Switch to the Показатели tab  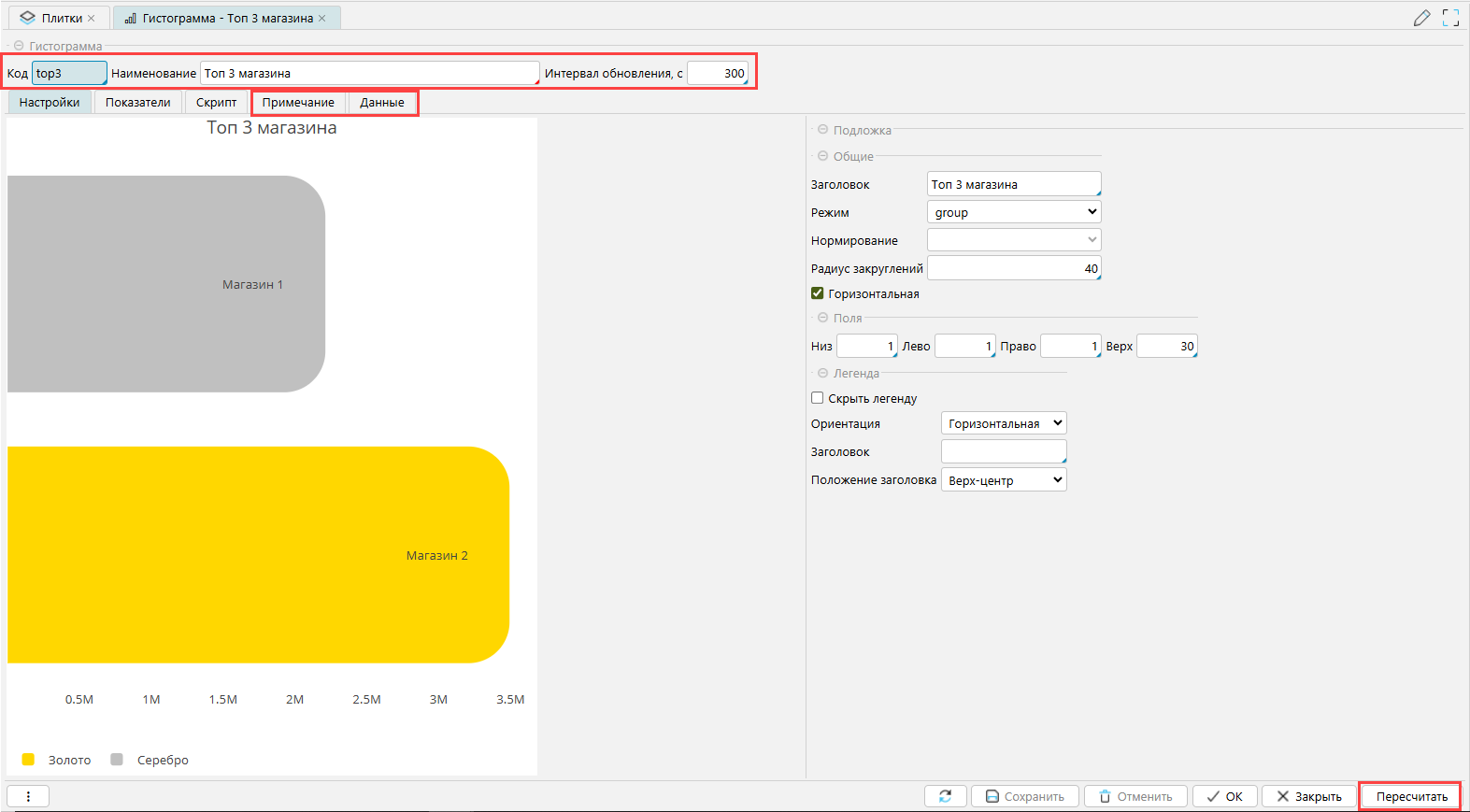point(138,103)
